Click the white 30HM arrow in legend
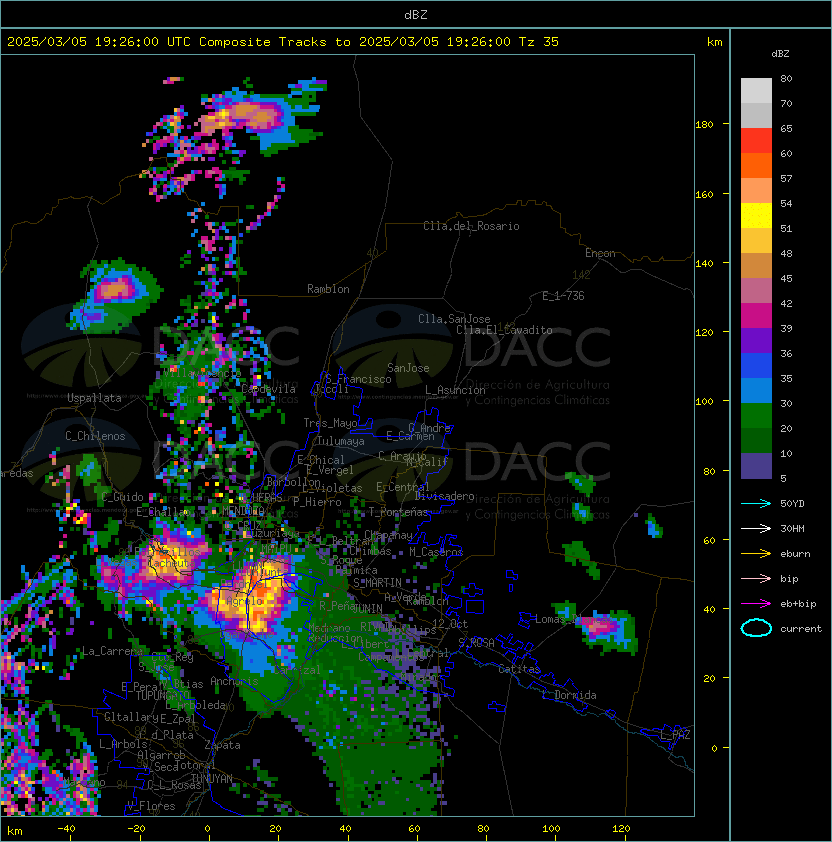The image size is (832, 842). (x=756, y=528)
